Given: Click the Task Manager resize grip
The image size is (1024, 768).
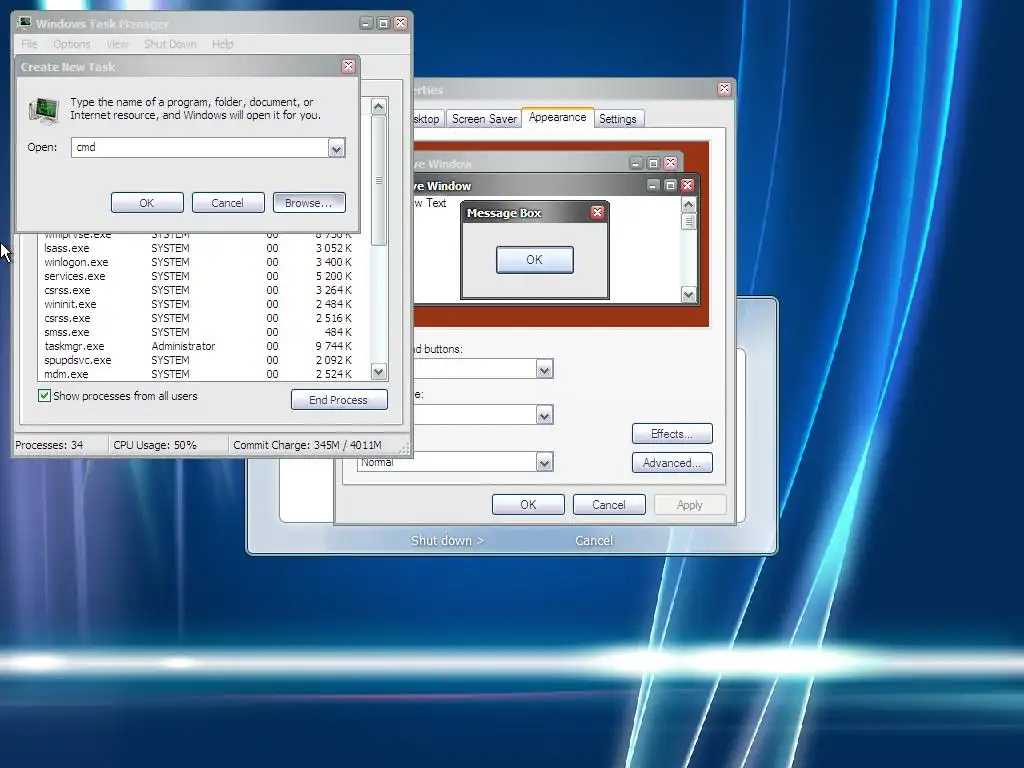Looking at the screenshot, I should pos(405,449).
